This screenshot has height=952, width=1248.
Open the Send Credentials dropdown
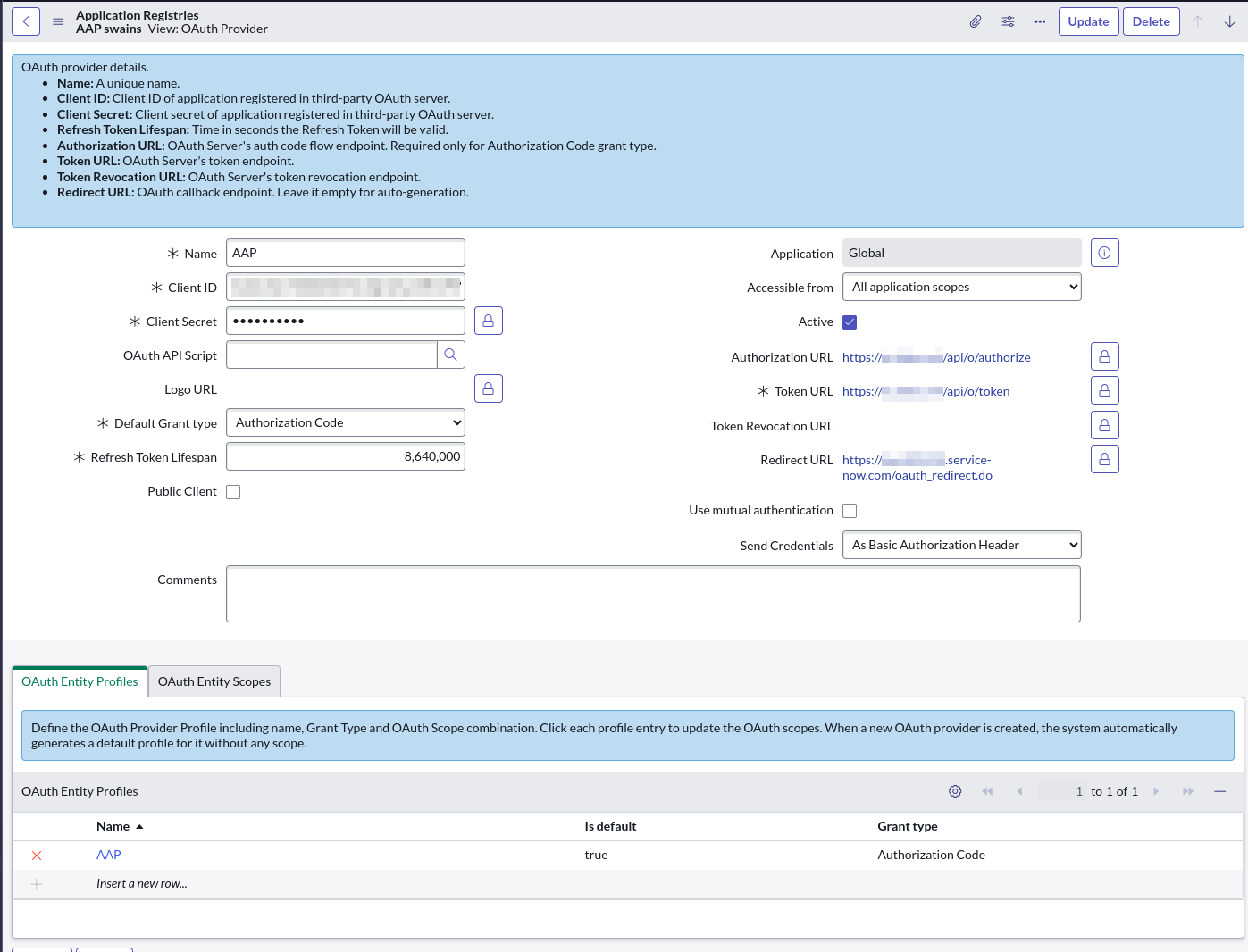pos(962,545)
